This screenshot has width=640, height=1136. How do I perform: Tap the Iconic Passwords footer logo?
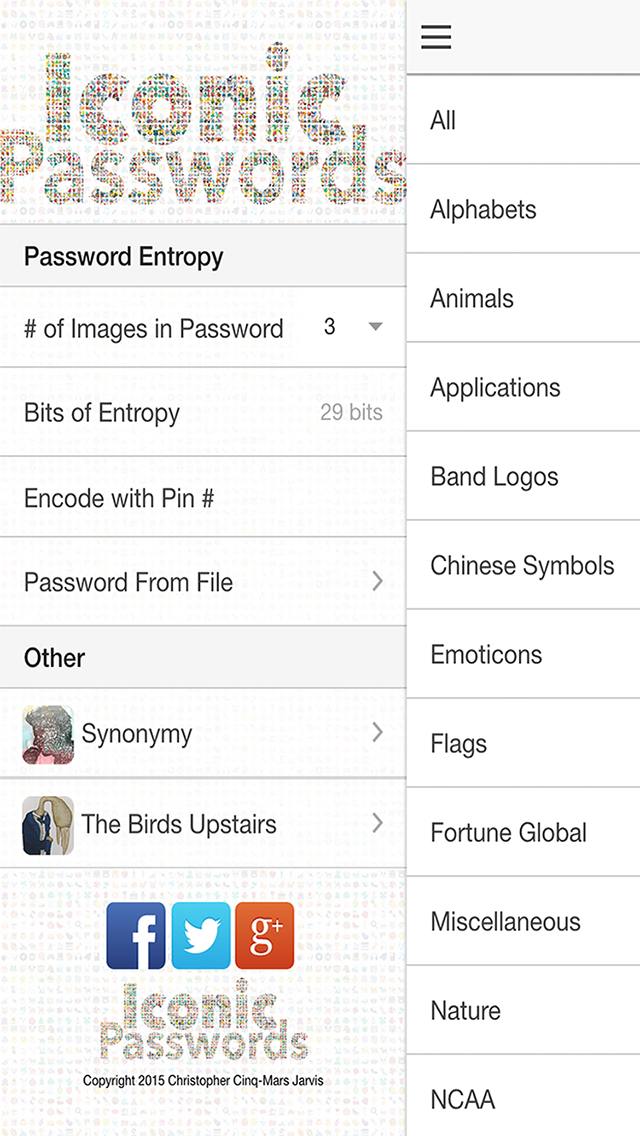coord(203,1020)
